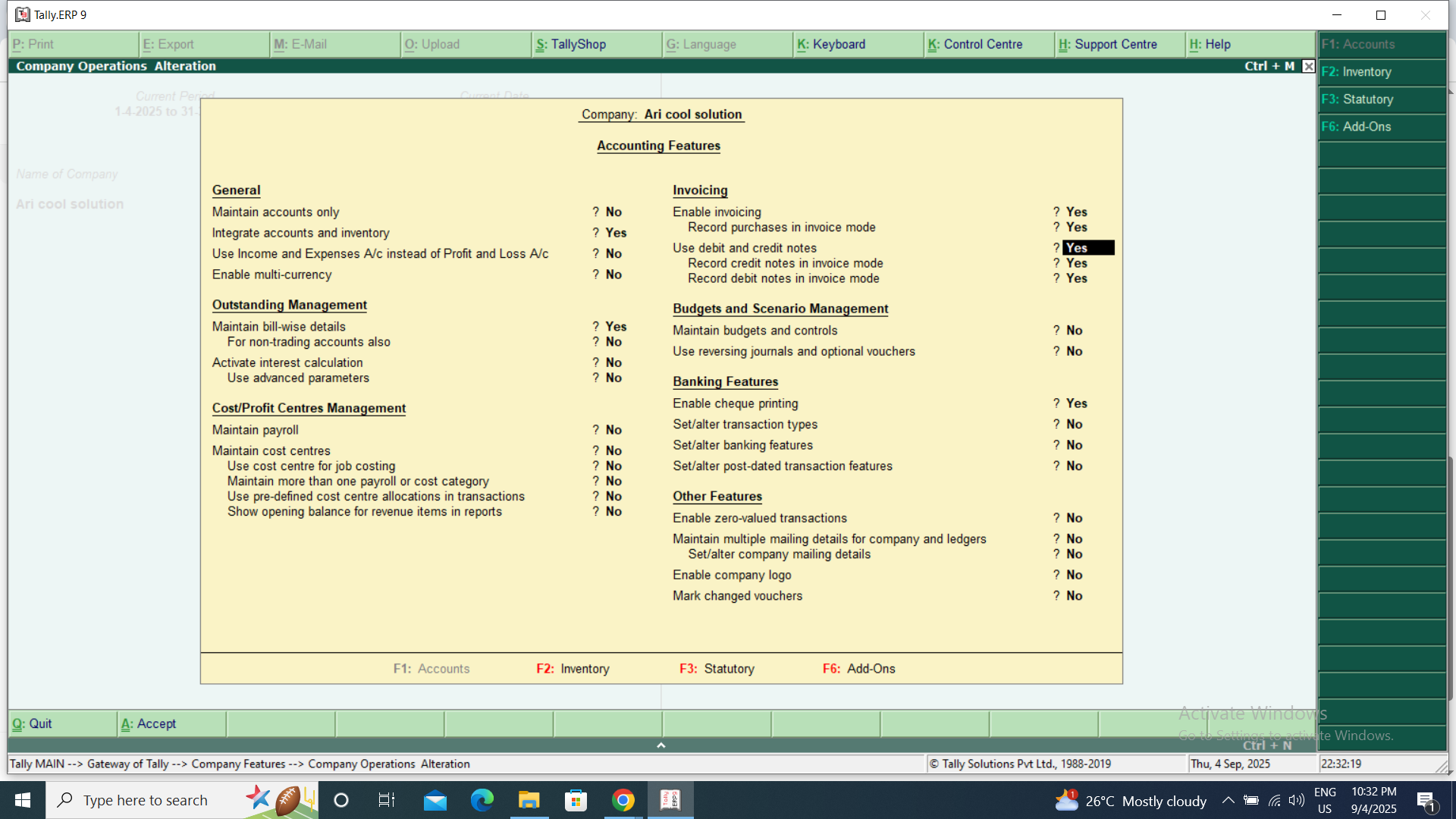Screen dimensions: 1456x819
Task: Click the Accept button
Action: 149,723
